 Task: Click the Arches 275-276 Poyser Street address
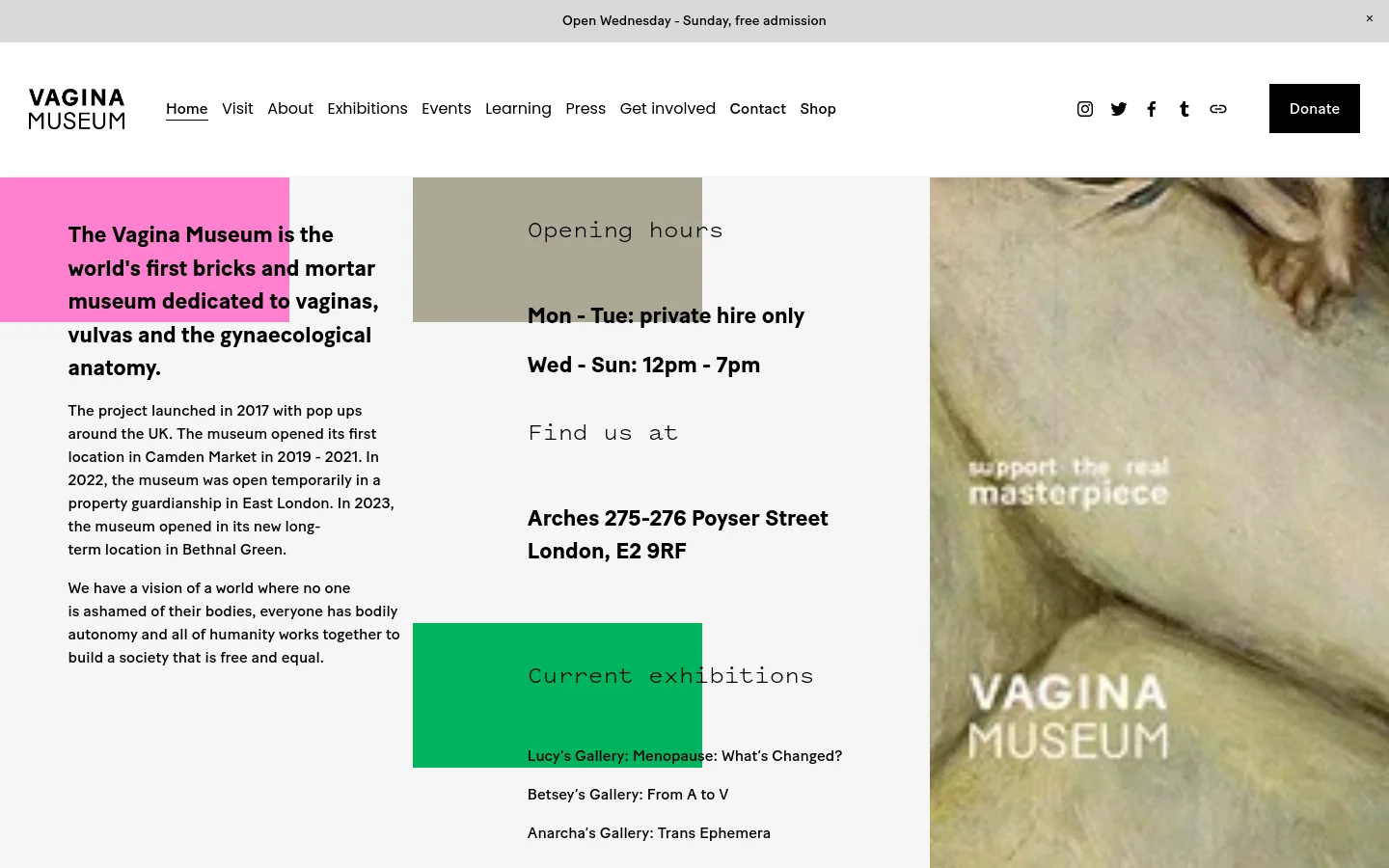678,535
